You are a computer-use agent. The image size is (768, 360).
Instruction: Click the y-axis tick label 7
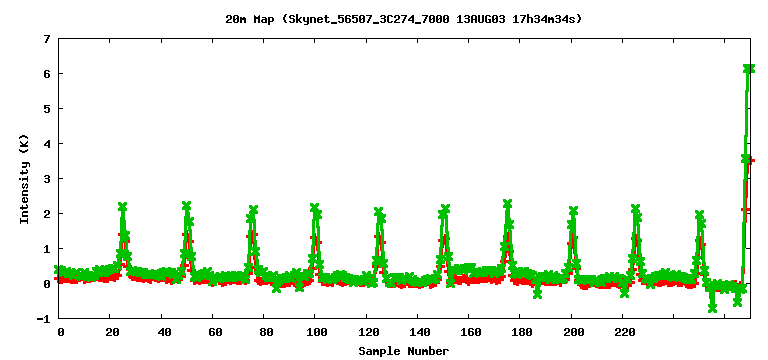click(47, 39)
